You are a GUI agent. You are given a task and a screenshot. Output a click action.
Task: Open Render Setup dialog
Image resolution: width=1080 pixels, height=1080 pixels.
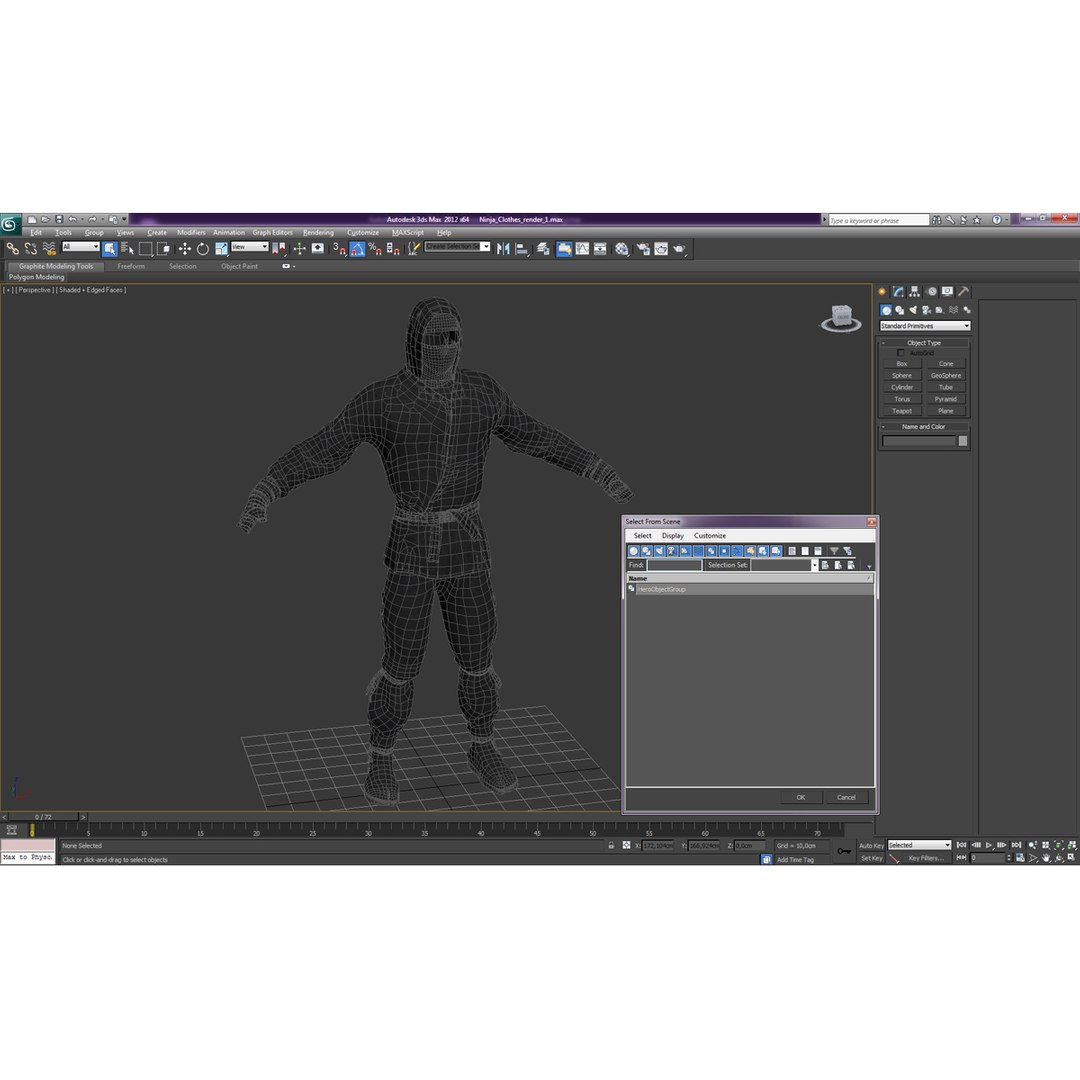[643, 249]
